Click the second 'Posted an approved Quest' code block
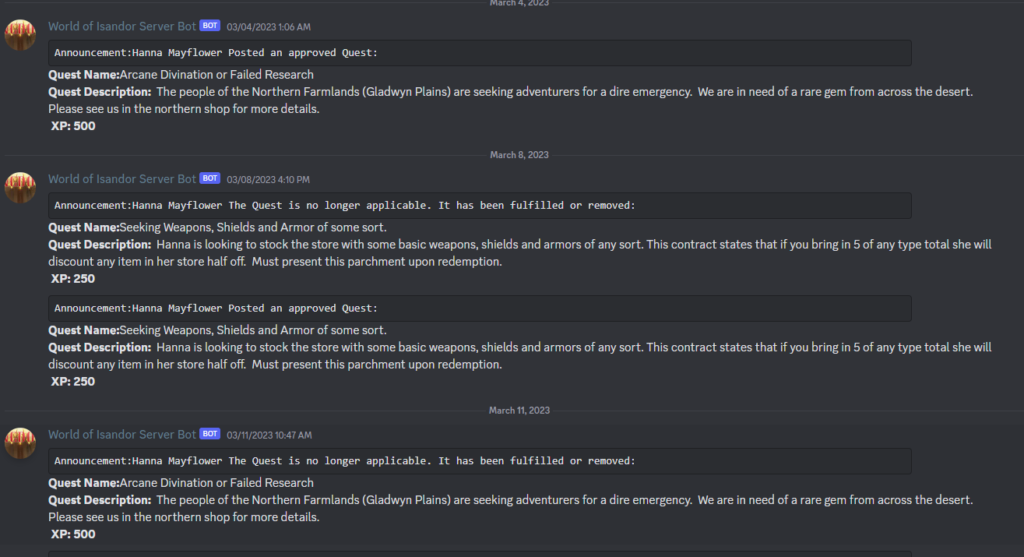The image size is (1024, 557). (480, 309)
